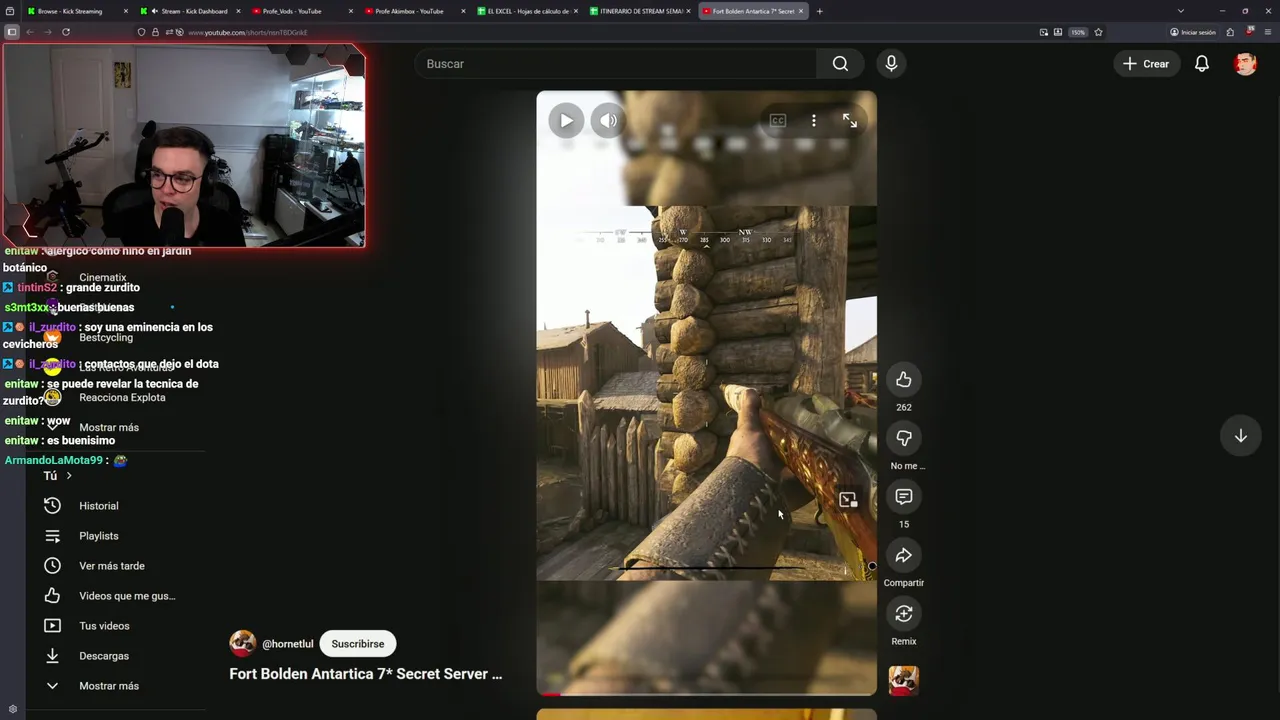Open the comments showing 15
This screenshot has height=720, width=1280.
click(x=904, y=497)
